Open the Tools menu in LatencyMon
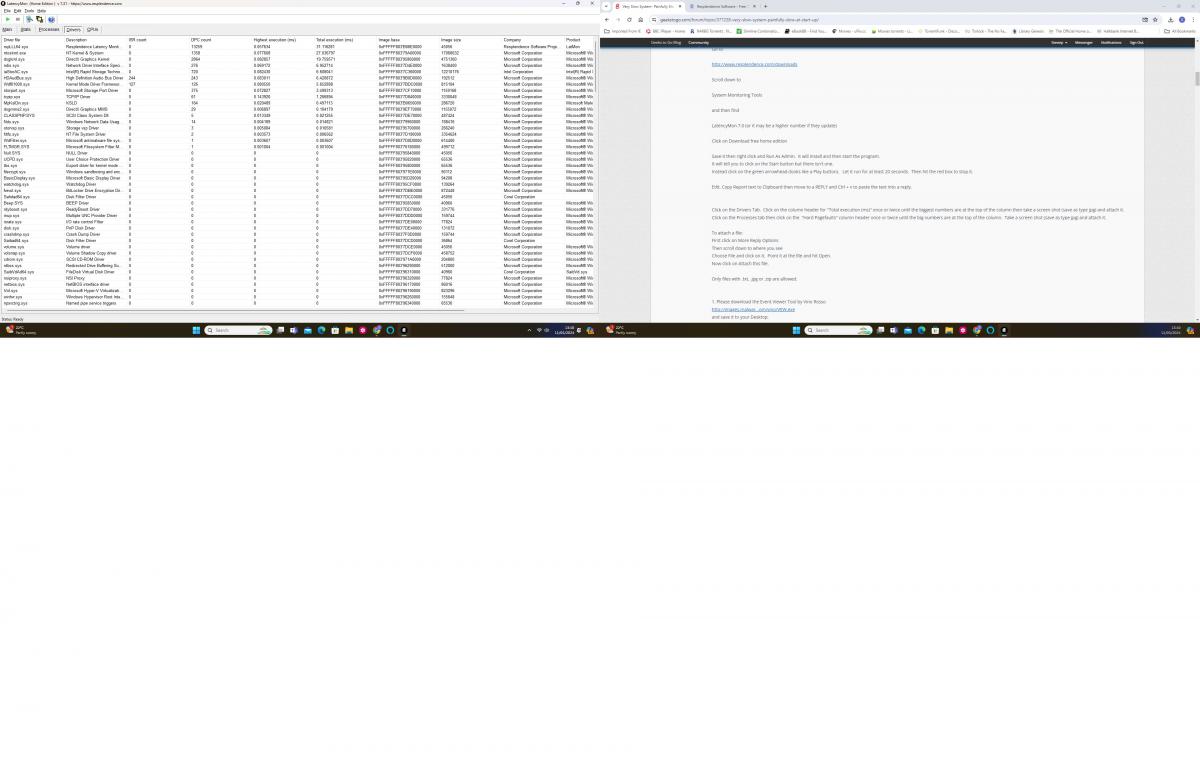 [x=30, y=11]
